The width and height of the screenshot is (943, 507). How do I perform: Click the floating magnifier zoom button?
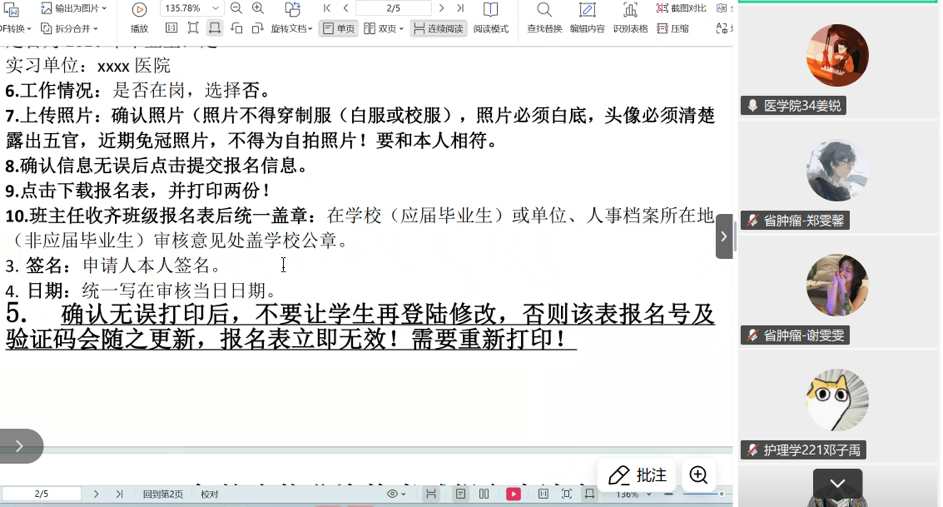click(698, 475)
